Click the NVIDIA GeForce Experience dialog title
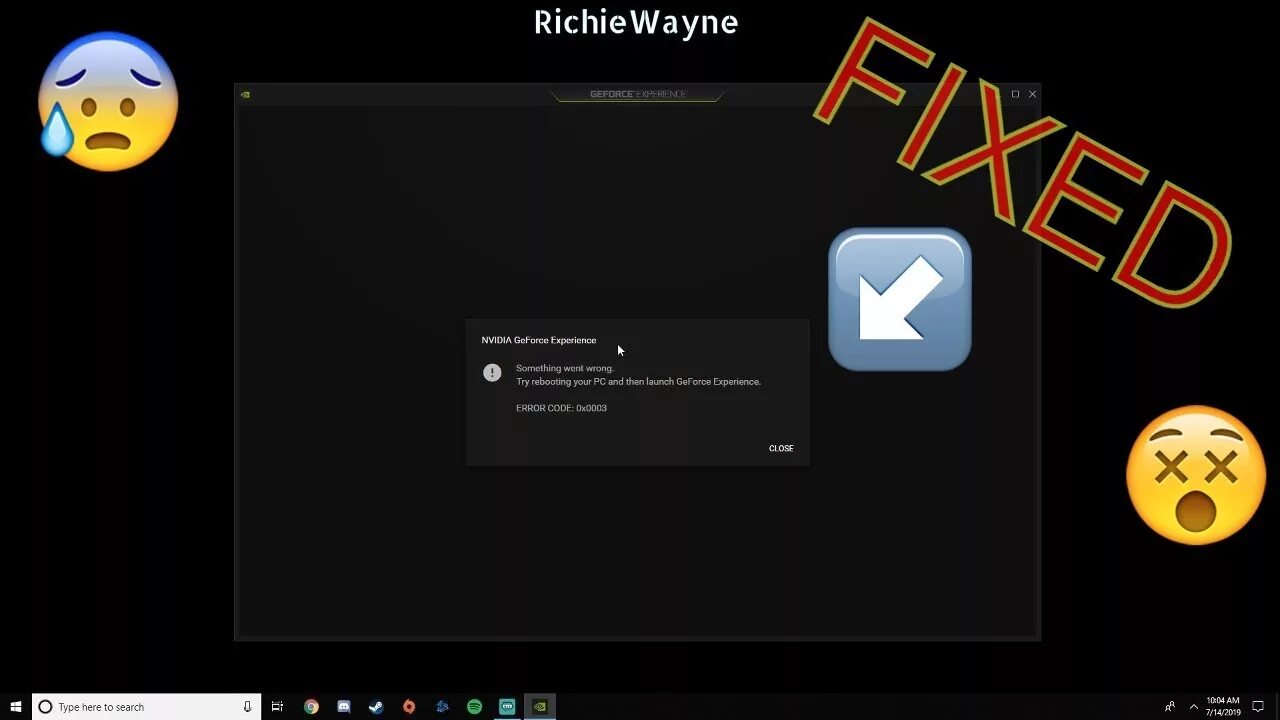The width and height of the screenshot is (1280, 720). coord(539,340)
